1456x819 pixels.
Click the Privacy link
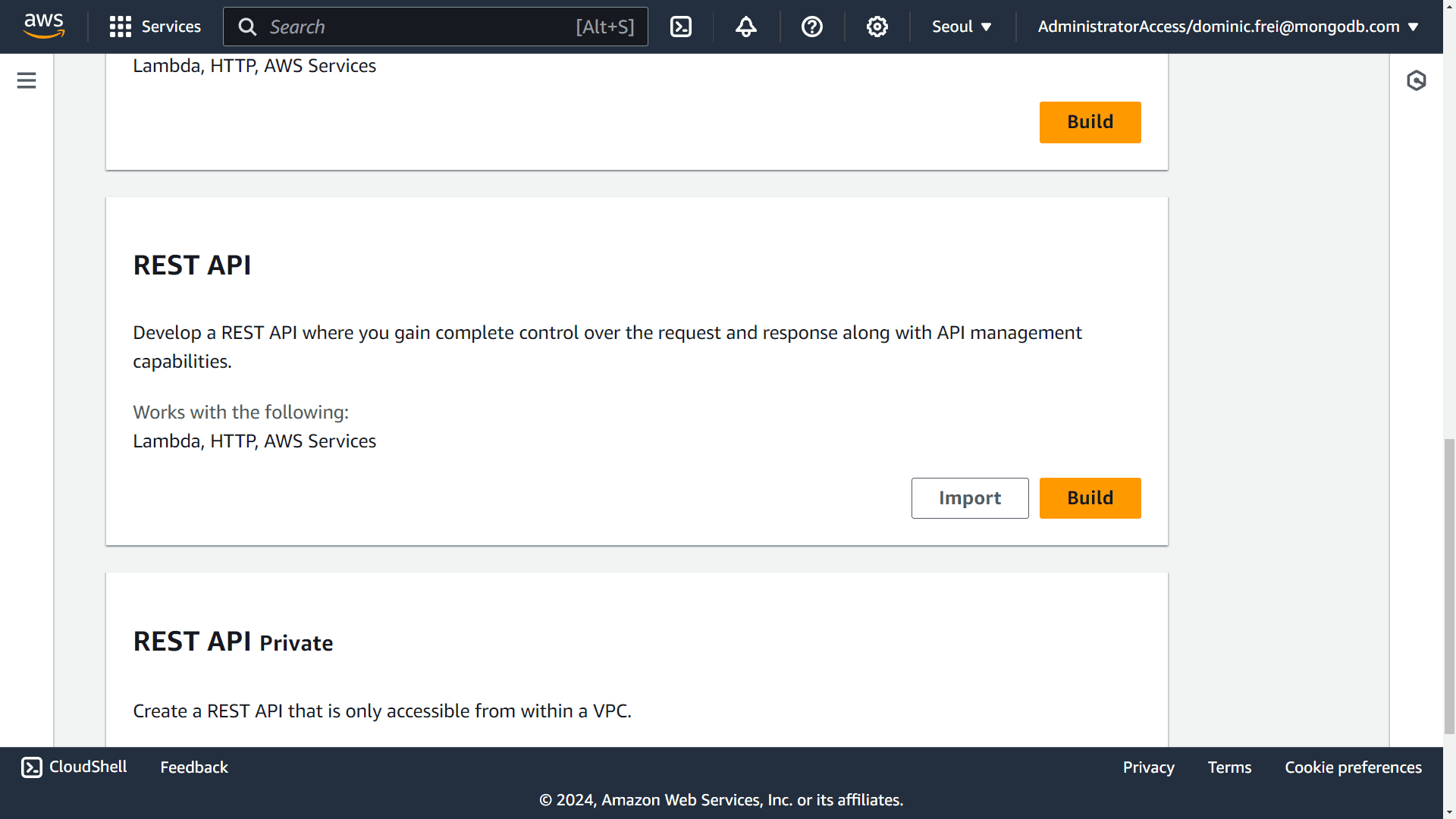(x=1148, y=767)
